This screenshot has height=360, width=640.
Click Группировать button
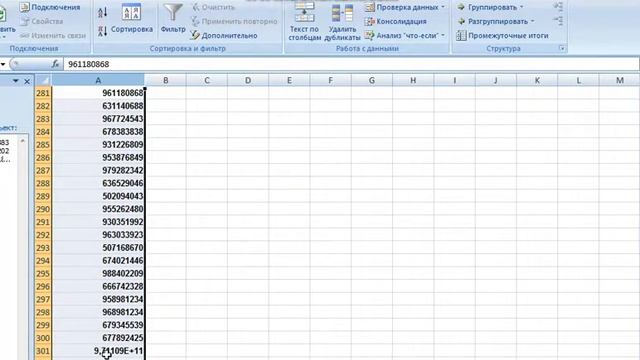coord(490,7)
